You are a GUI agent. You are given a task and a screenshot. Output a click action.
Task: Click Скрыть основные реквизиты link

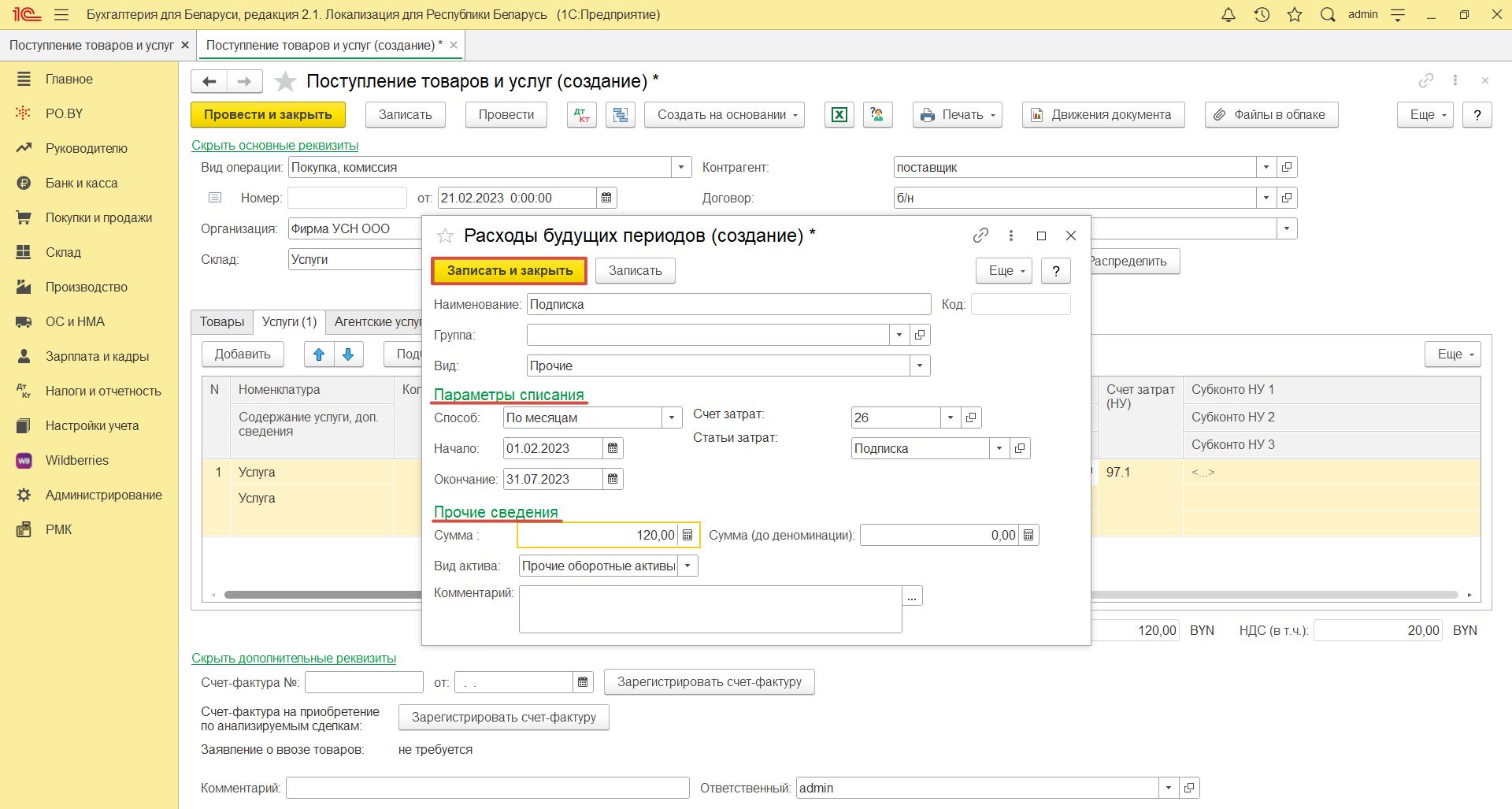[x=275, y=146]
